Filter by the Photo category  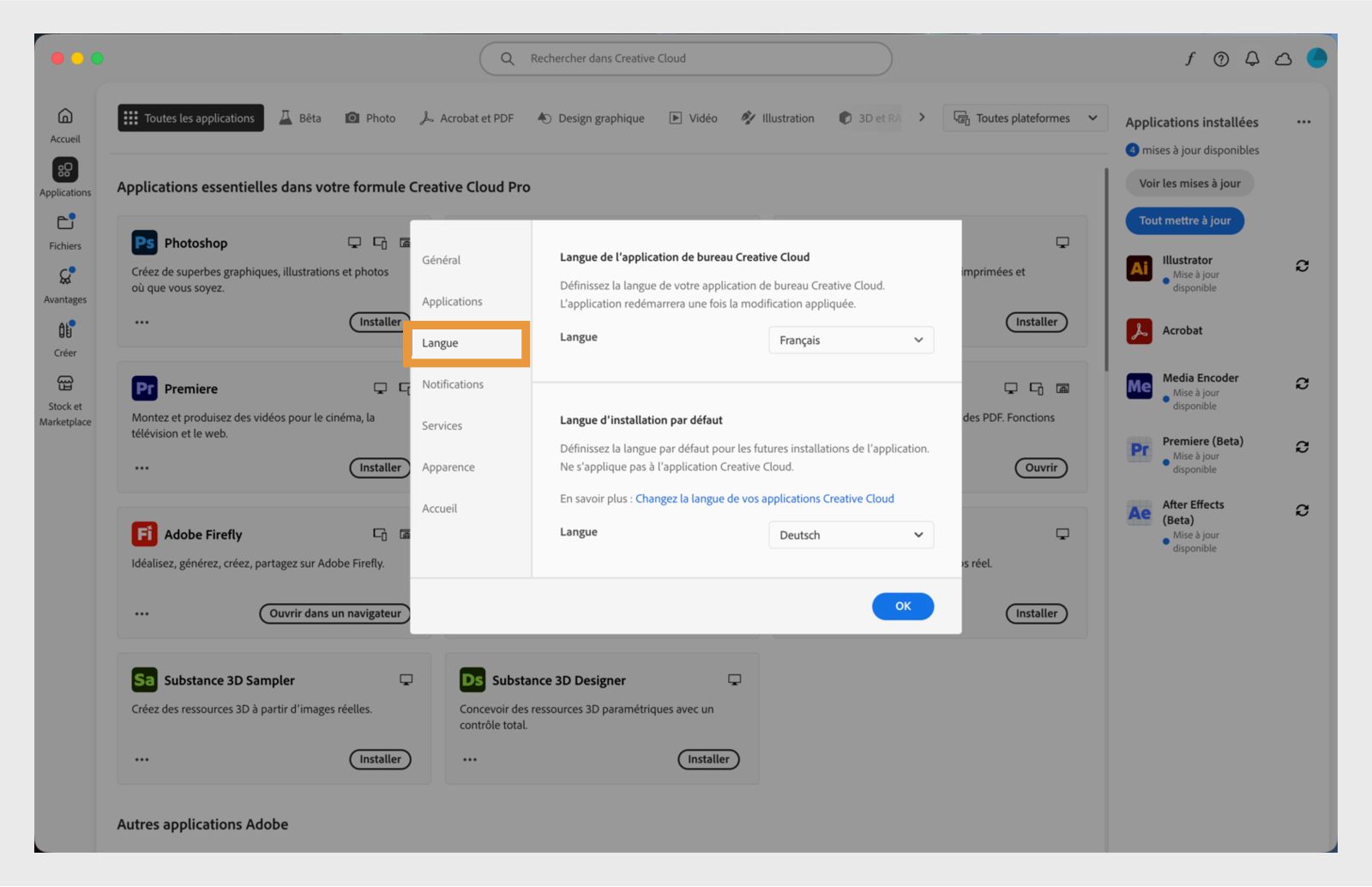pyautogui.click(x=370, y=118)
